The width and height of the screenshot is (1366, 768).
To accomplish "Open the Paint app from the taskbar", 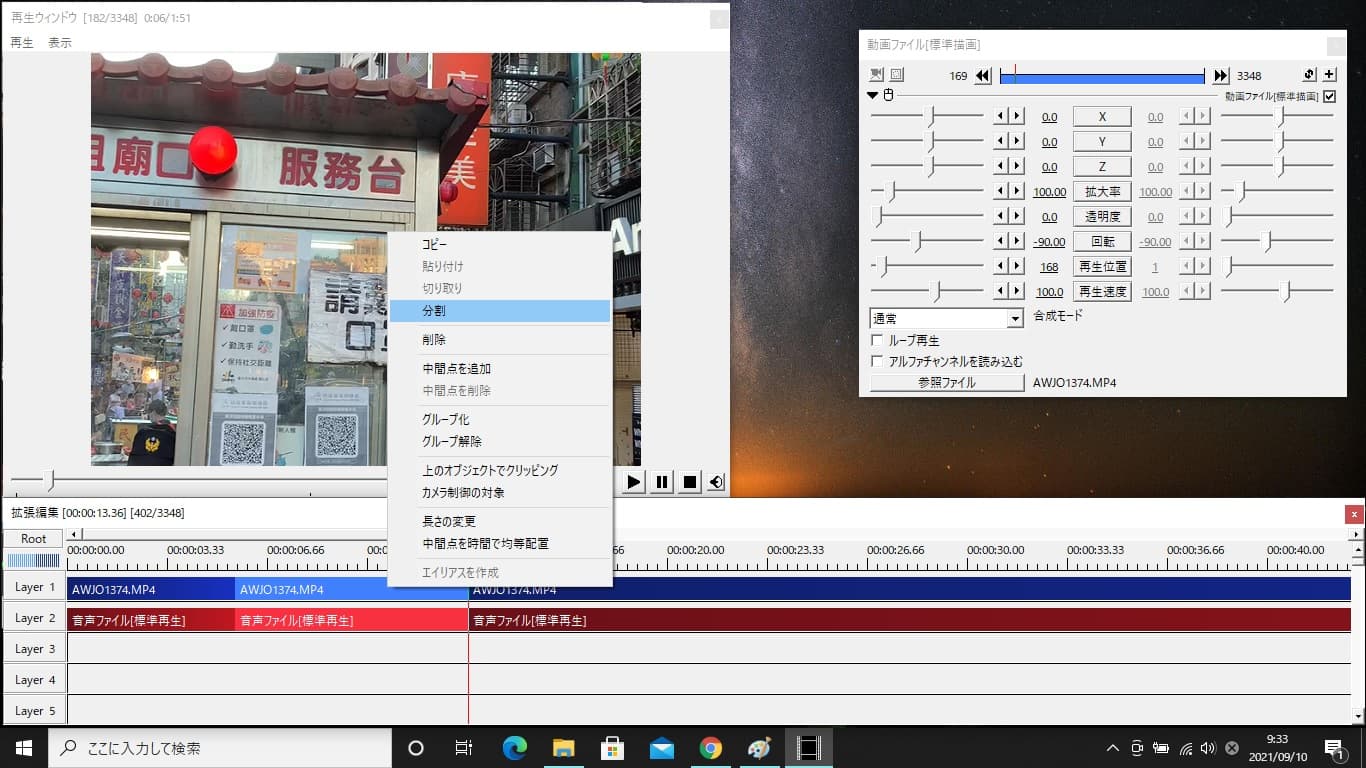I will click(x=759, y=748).
